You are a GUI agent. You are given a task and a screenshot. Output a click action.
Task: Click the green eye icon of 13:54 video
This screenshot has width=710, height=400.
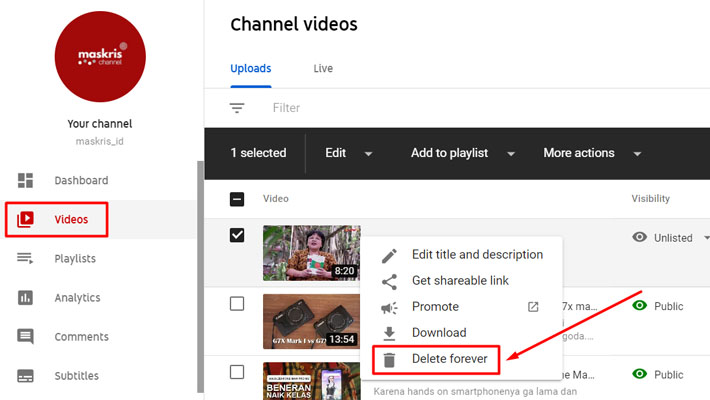click(639, 306)
